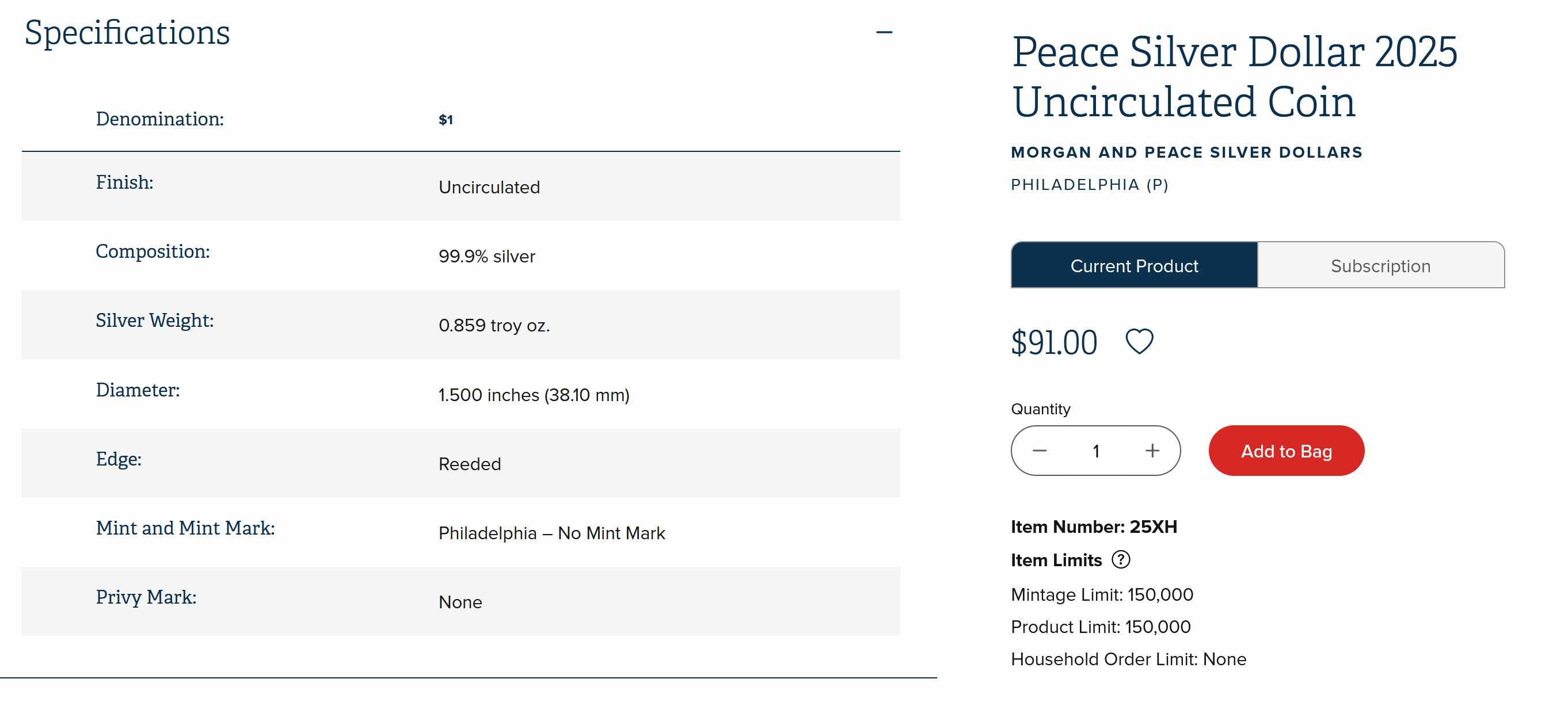1568x717 pixels.
Task: Click Add to Bag button
Action: pyautogui.click(x=1285, y=451)
